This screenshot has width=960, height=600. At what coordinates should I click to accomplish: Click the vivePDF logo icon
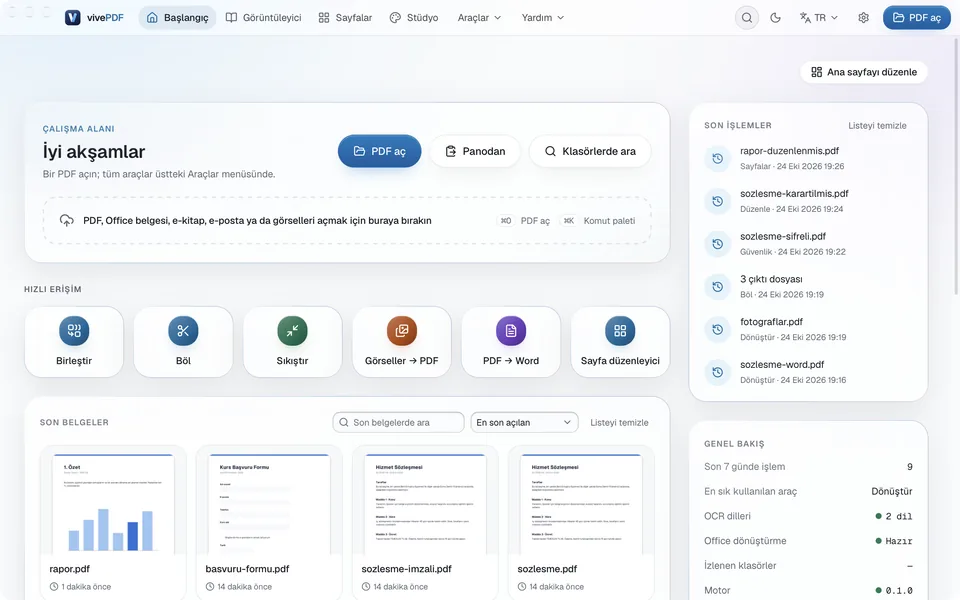[73, 18]
